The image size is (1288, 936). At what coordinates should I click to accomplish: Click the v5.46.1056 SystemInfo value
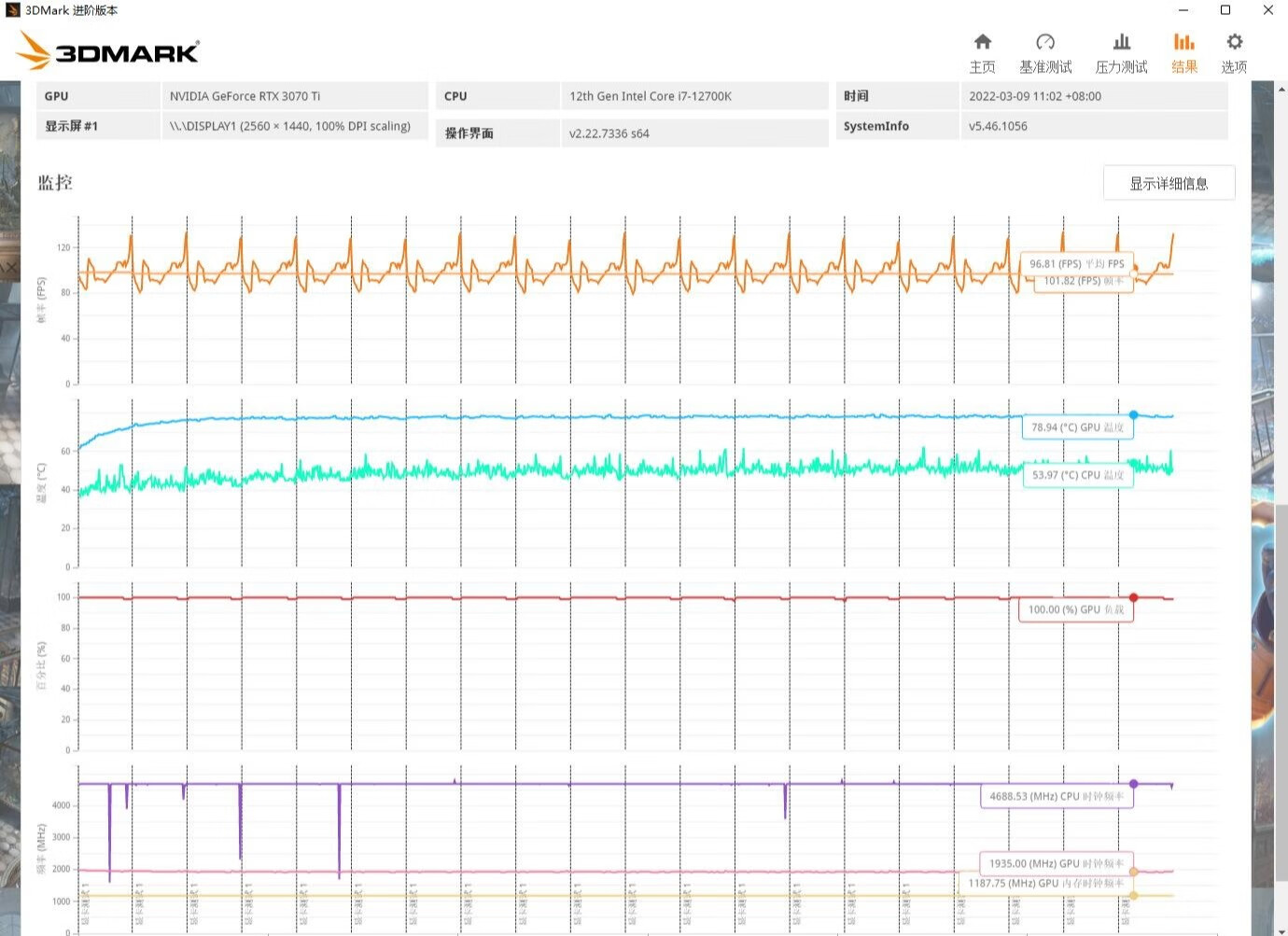998,126
